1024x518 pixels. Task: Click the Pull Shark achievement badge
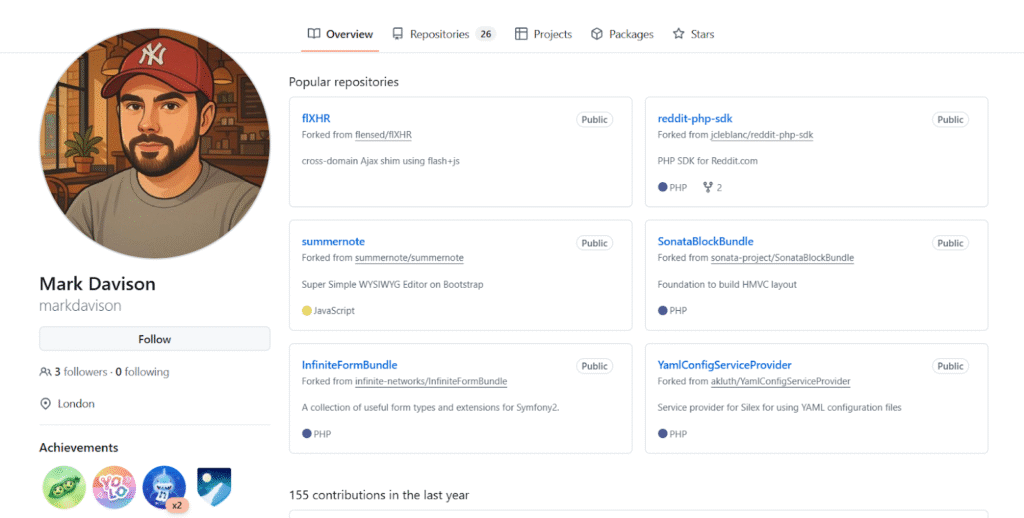click(x=164, y=487)
